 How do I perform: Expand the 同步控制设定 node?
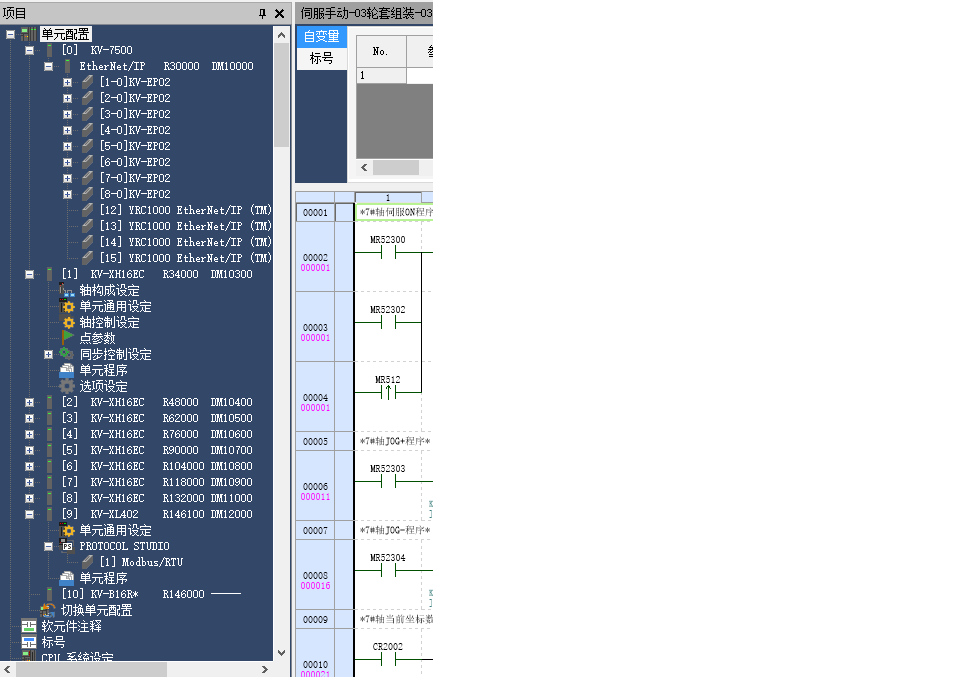48,354
